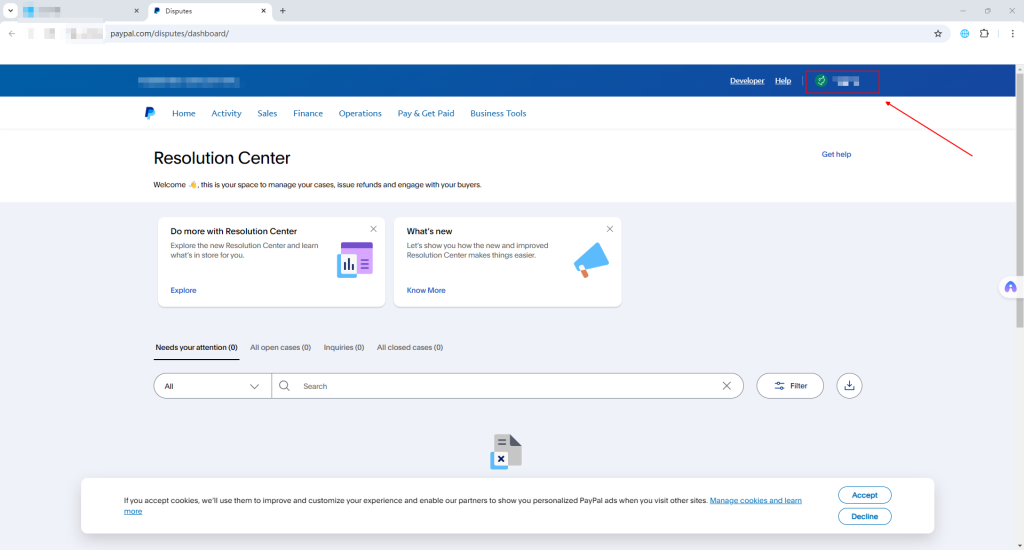Image resolution: width=1024 pixels, height=550 pixels.
Task: Click the magnifier search icon
Action: 284,386
